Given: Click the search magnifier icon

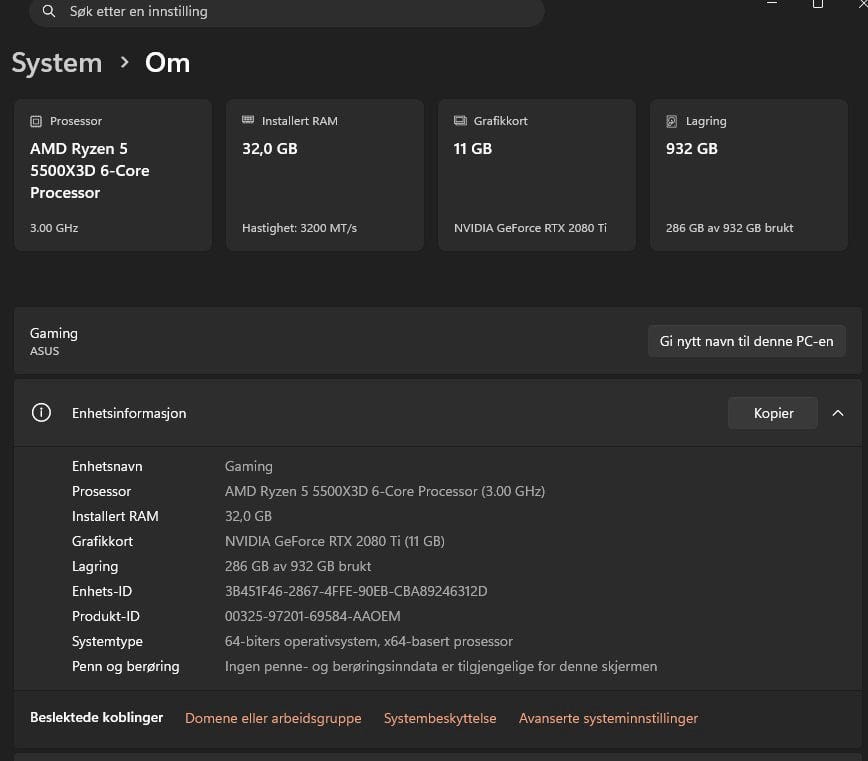Looking at the screenshot, I should 49,11.
